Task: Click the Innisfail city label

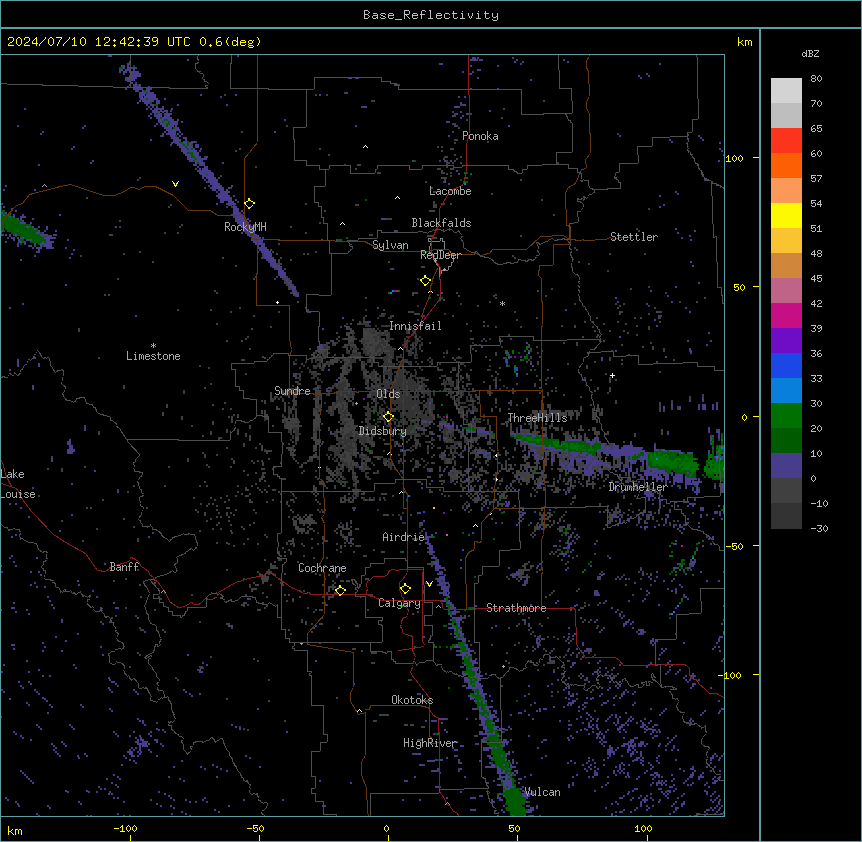Action: click(415, 326)
